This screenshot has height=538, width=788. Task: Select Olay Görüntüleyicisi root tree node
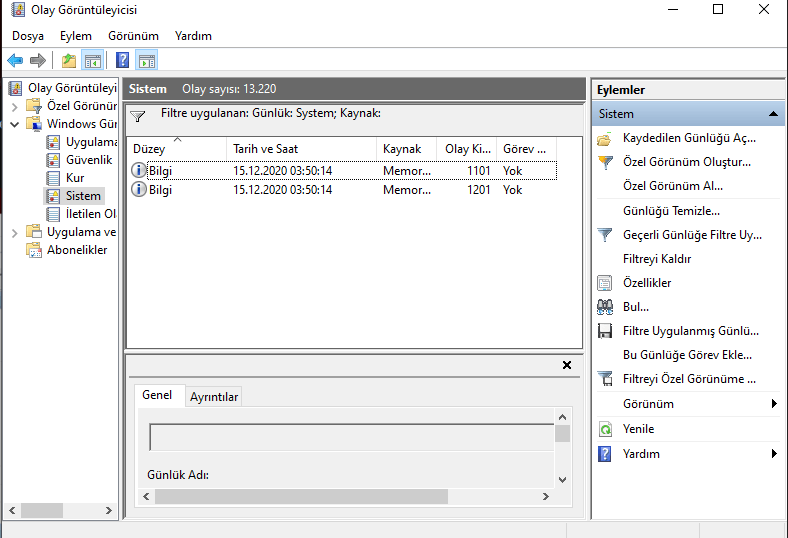coord(72,88)
